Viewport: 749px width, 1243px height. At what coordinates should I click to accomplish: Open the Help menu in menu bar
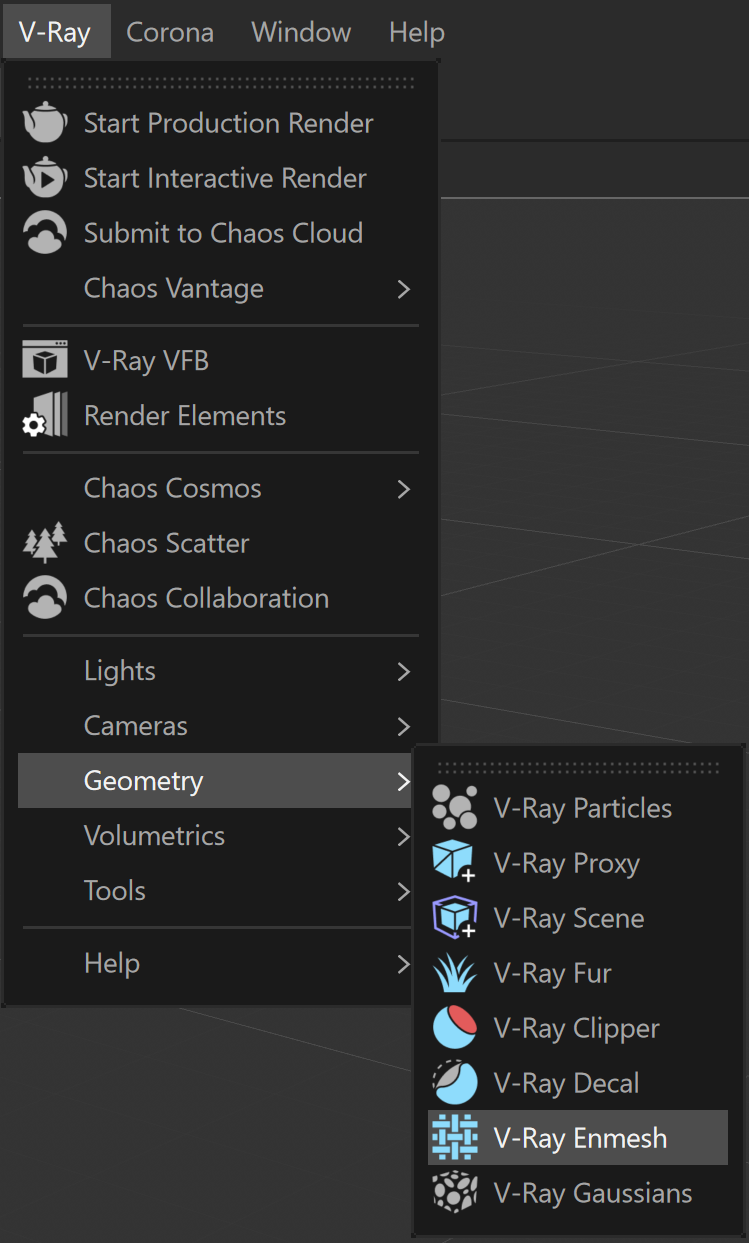[417, 32]
